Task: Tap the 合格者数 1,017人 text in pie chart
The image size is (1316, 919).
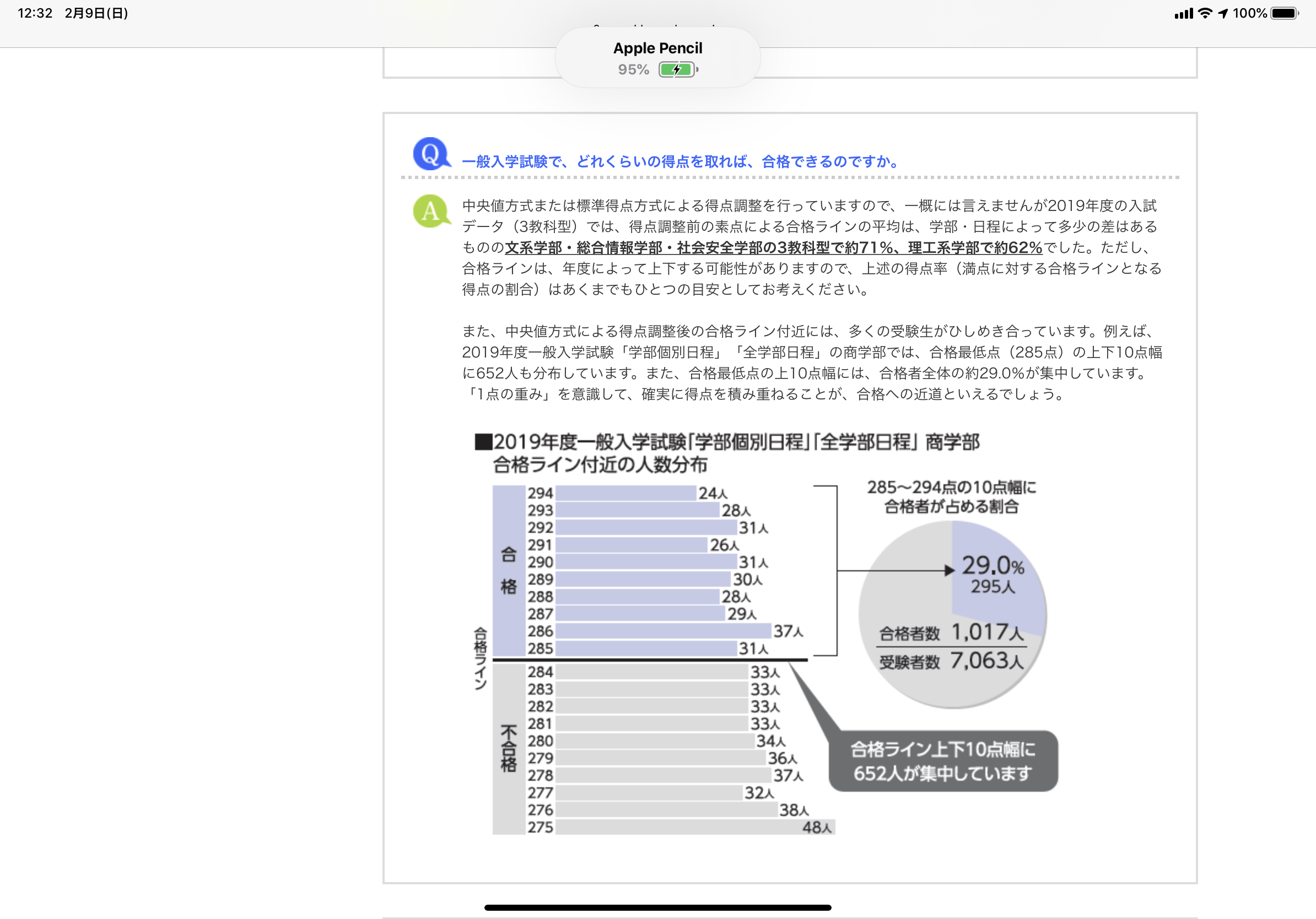Action: point(952,632)
